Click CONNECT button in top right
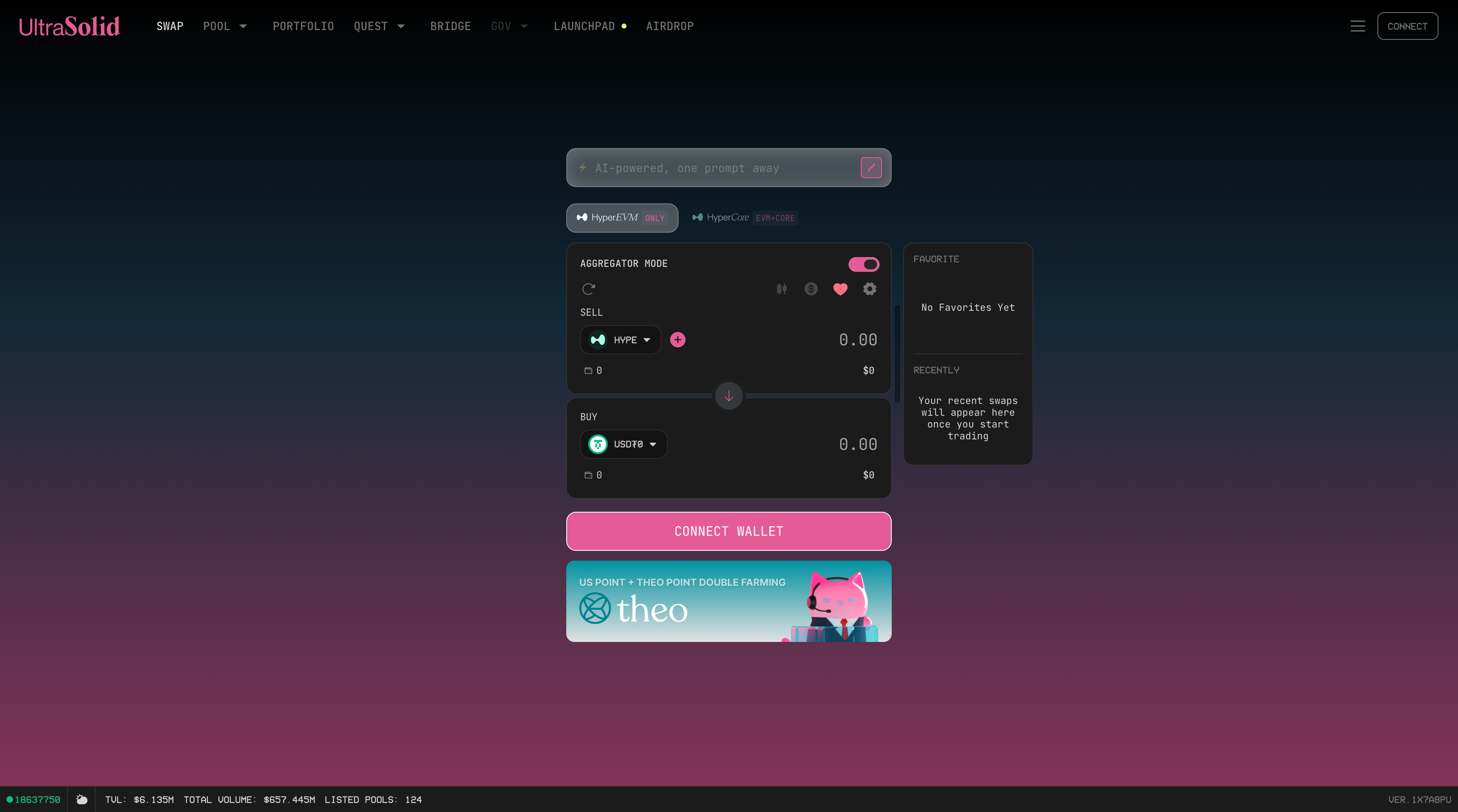 coord(1407,26)
